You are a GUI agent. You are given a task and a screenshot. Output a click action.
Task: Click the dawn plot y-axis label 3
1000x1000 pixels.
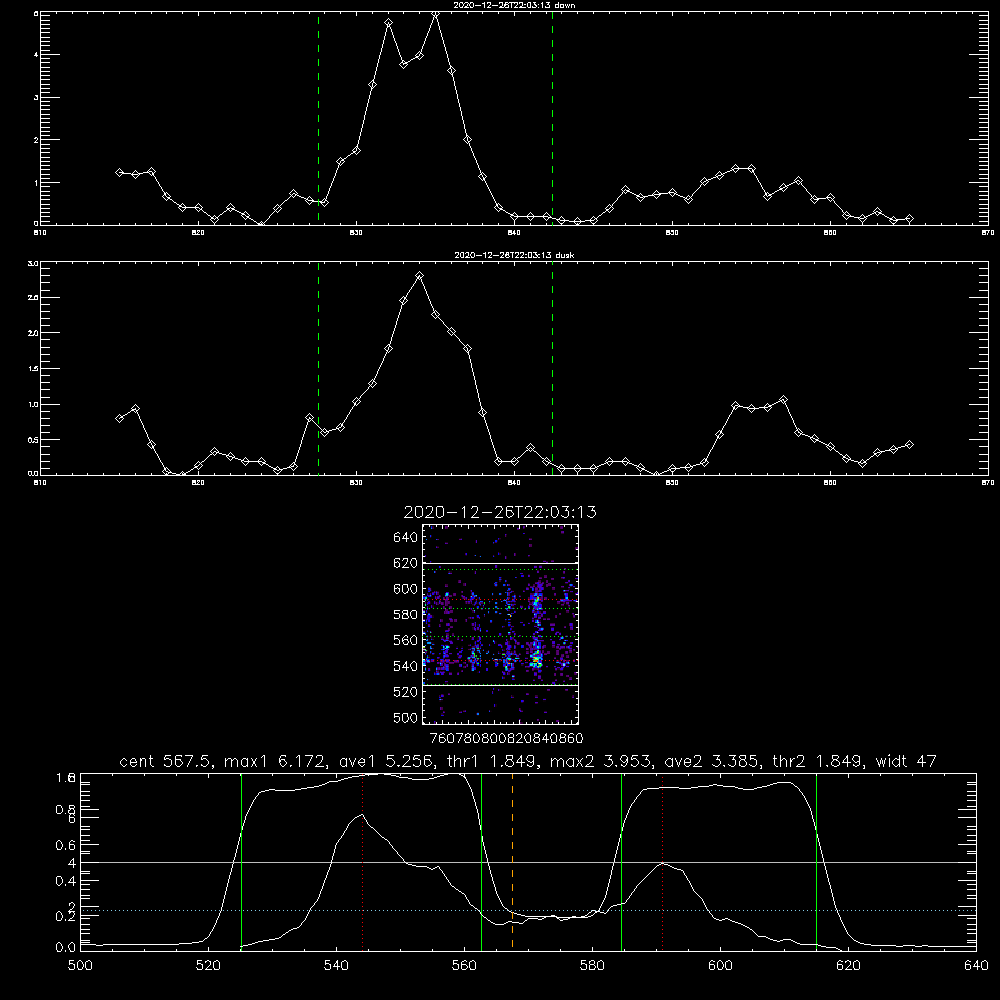pos(36,98)
